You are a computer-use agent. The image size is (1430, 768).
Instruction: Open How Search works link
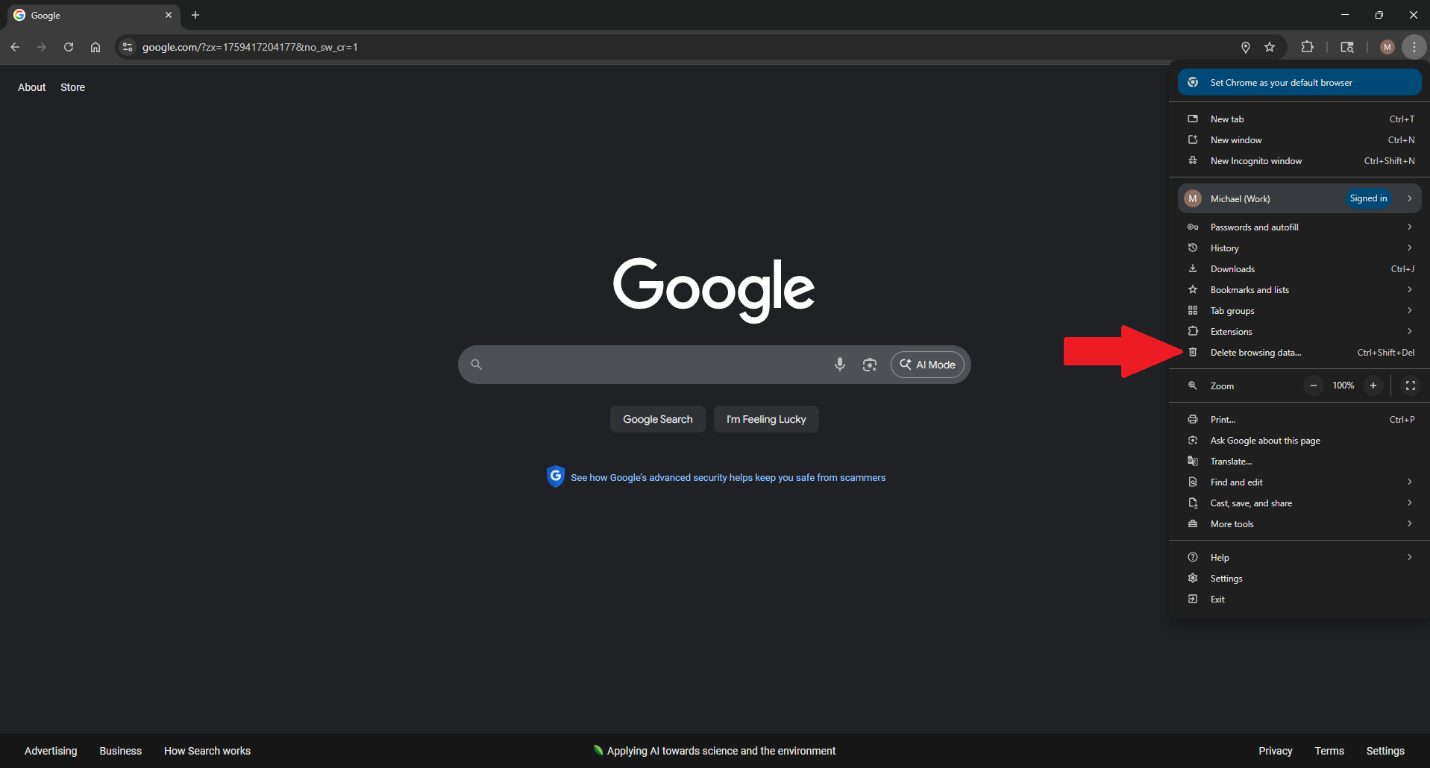point(207,751)
